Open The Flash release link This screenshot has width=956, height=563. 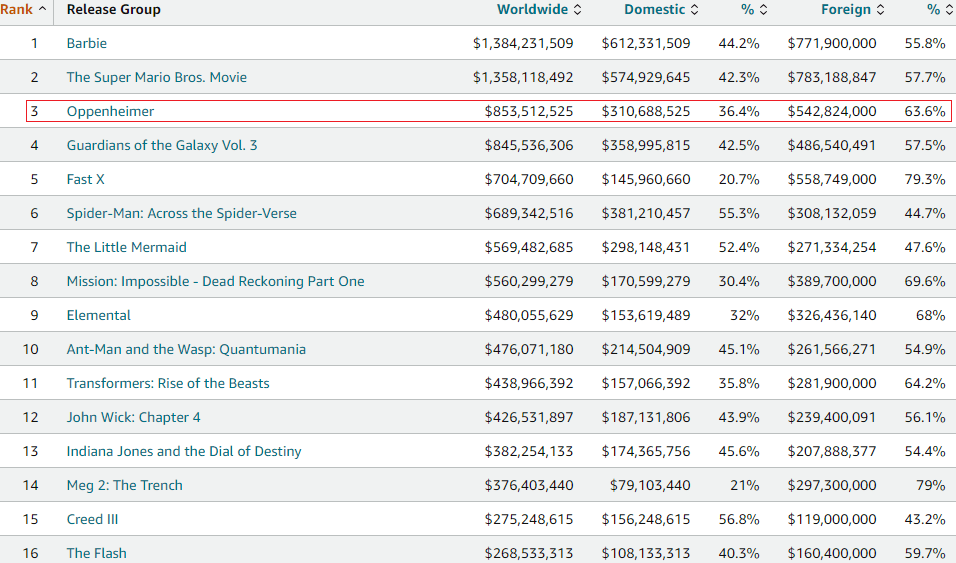coord(96,553)
